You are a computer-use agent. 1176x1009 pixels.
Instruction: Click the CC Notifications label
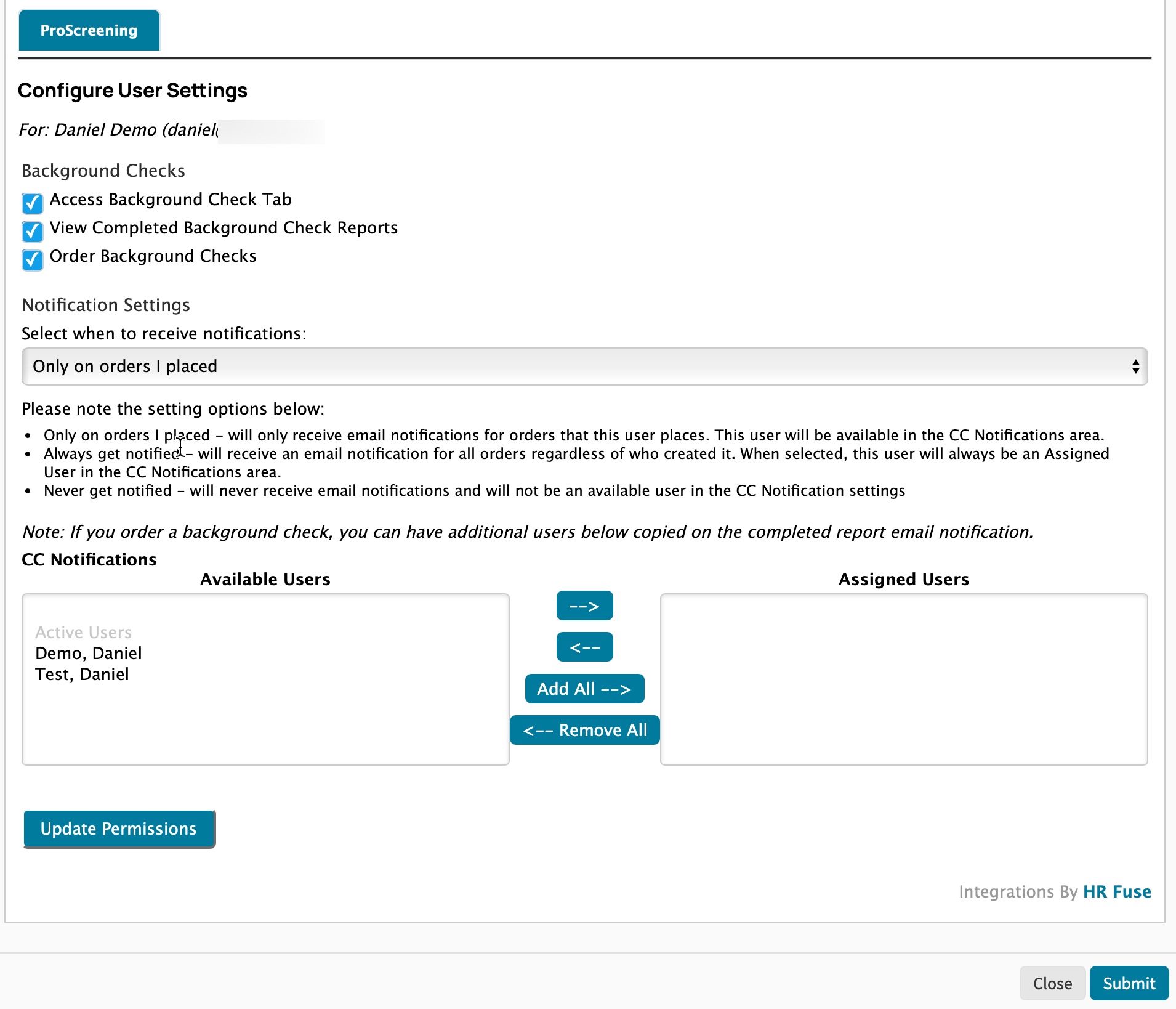click(x=89, y=559)
